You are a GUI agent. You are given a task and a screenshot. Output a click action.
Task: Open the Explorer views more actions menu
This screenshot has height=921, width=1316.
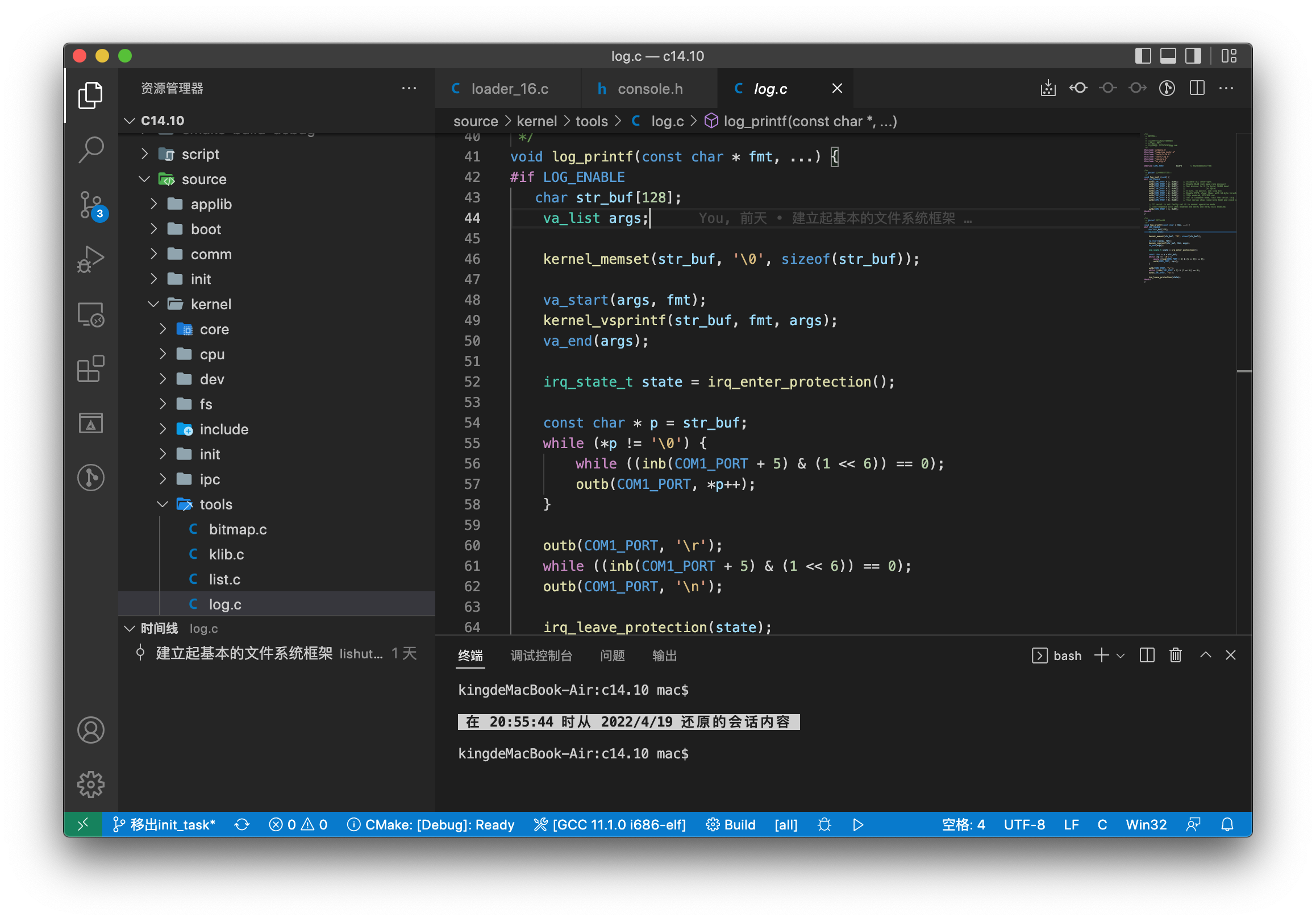coord(409,88)
